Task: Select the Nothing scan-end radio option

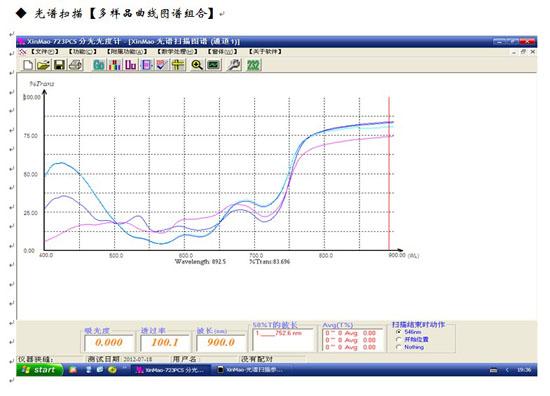Action: coord(398,347)
